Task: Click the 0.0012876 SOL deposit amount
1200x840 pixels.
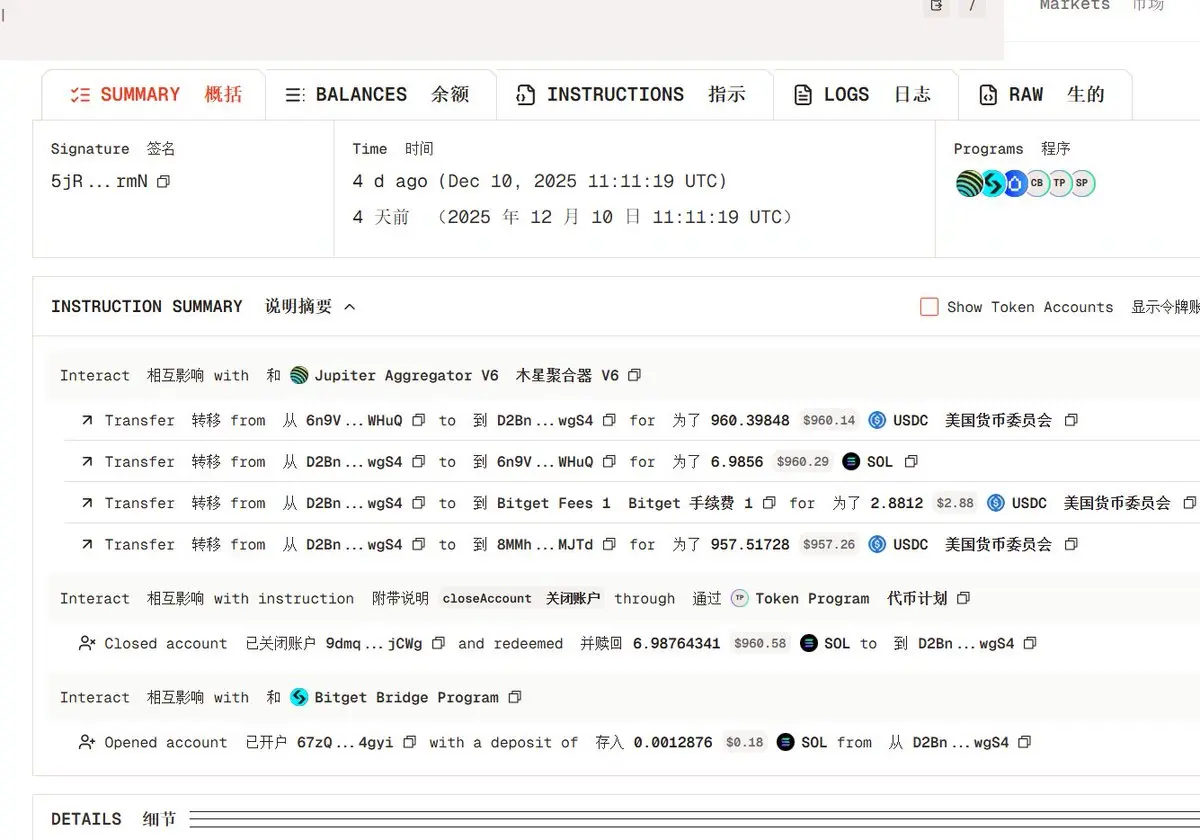Action: click(673, 743)
